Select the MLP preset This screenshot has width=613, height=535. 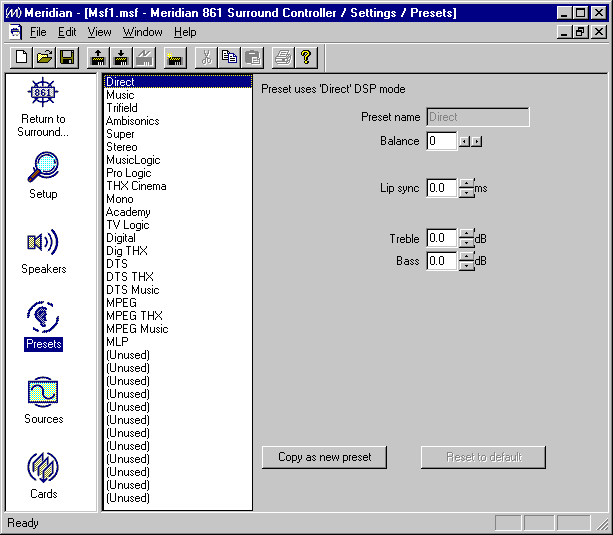coord(178,342)
